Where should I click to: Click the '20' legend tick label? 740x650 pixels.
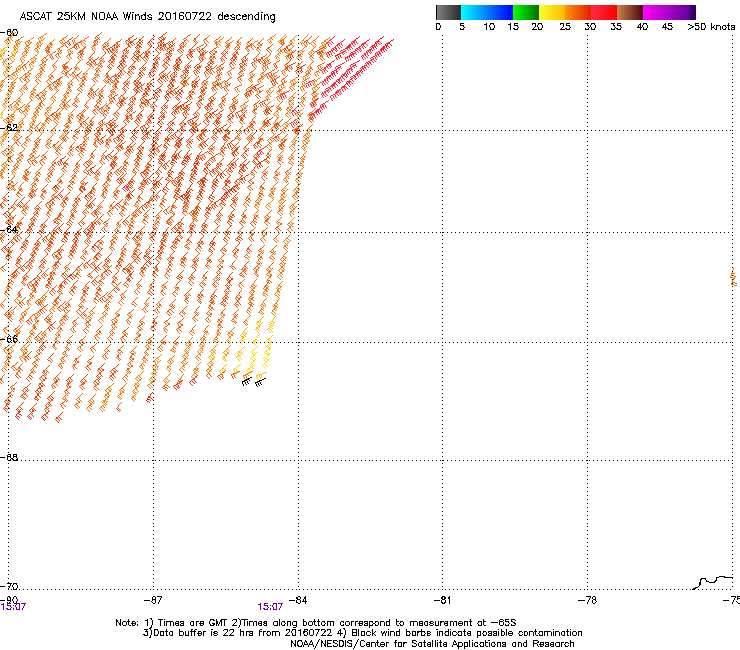click(x=537, y=27)
